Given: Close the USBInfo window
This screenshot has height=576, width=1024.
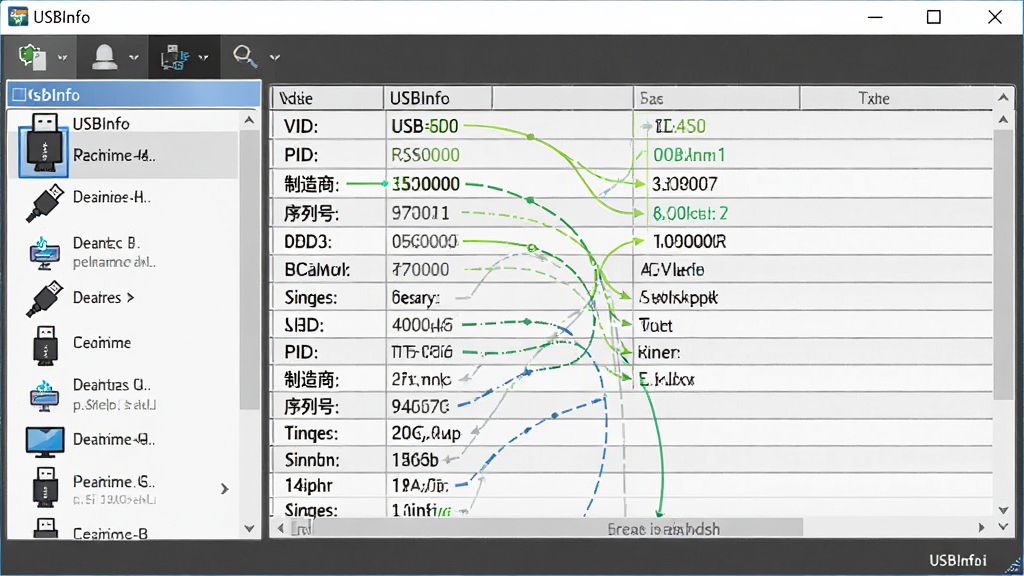Looking at the screenshot, I should pos(995,17).
